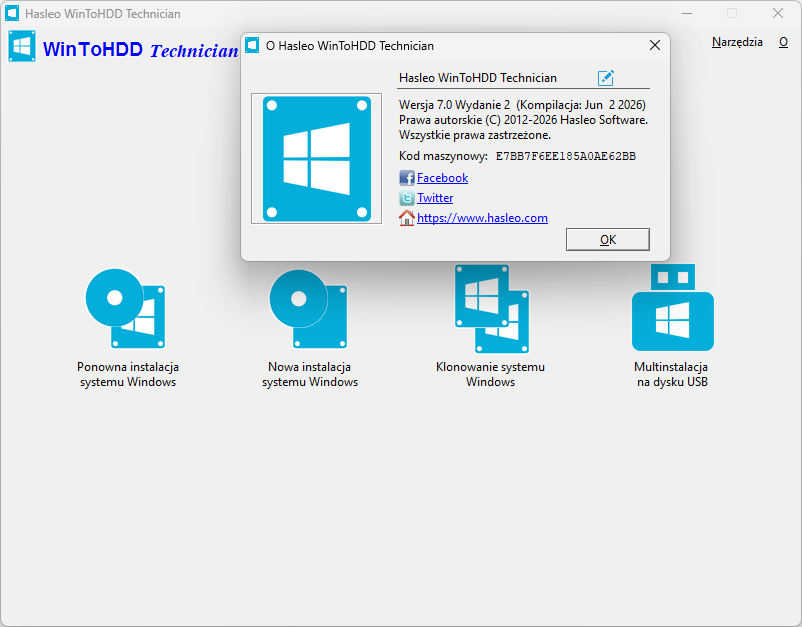802x627 pixels.
Task: Click the edit license pencil icon
Action: click(606, 78)
